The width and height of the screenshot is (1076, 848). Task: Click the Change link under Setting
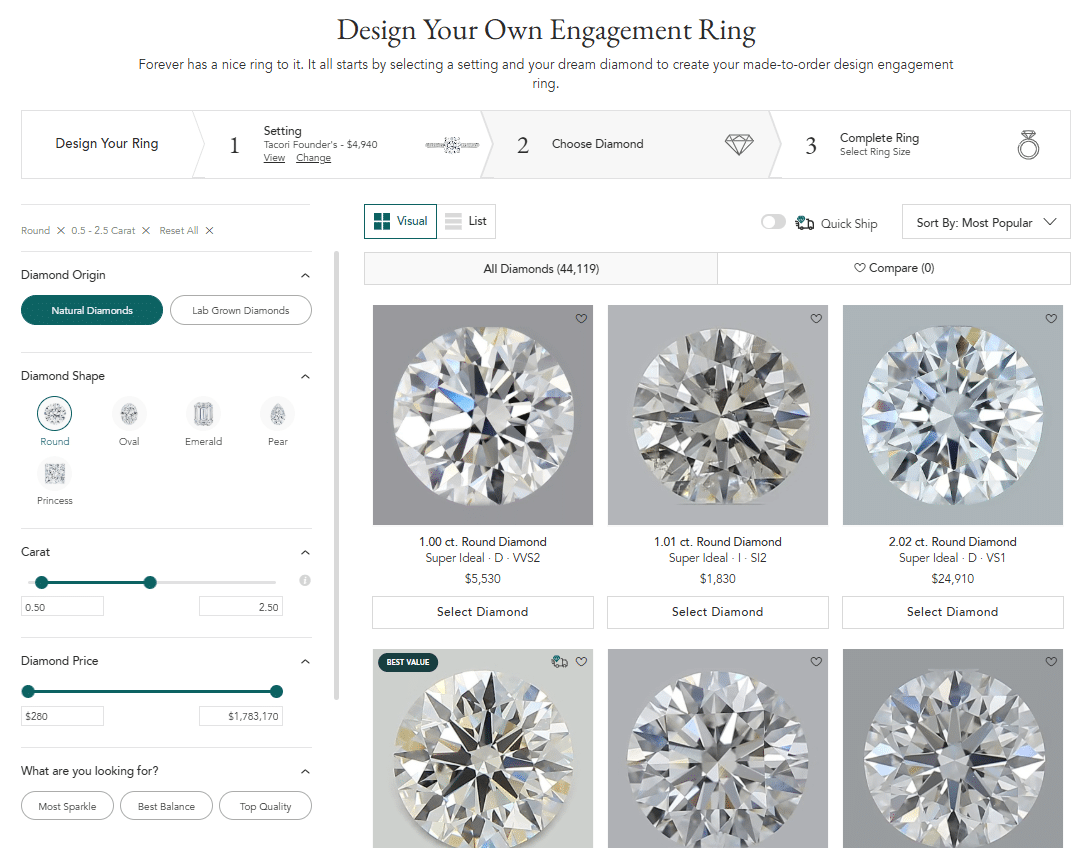313,157
